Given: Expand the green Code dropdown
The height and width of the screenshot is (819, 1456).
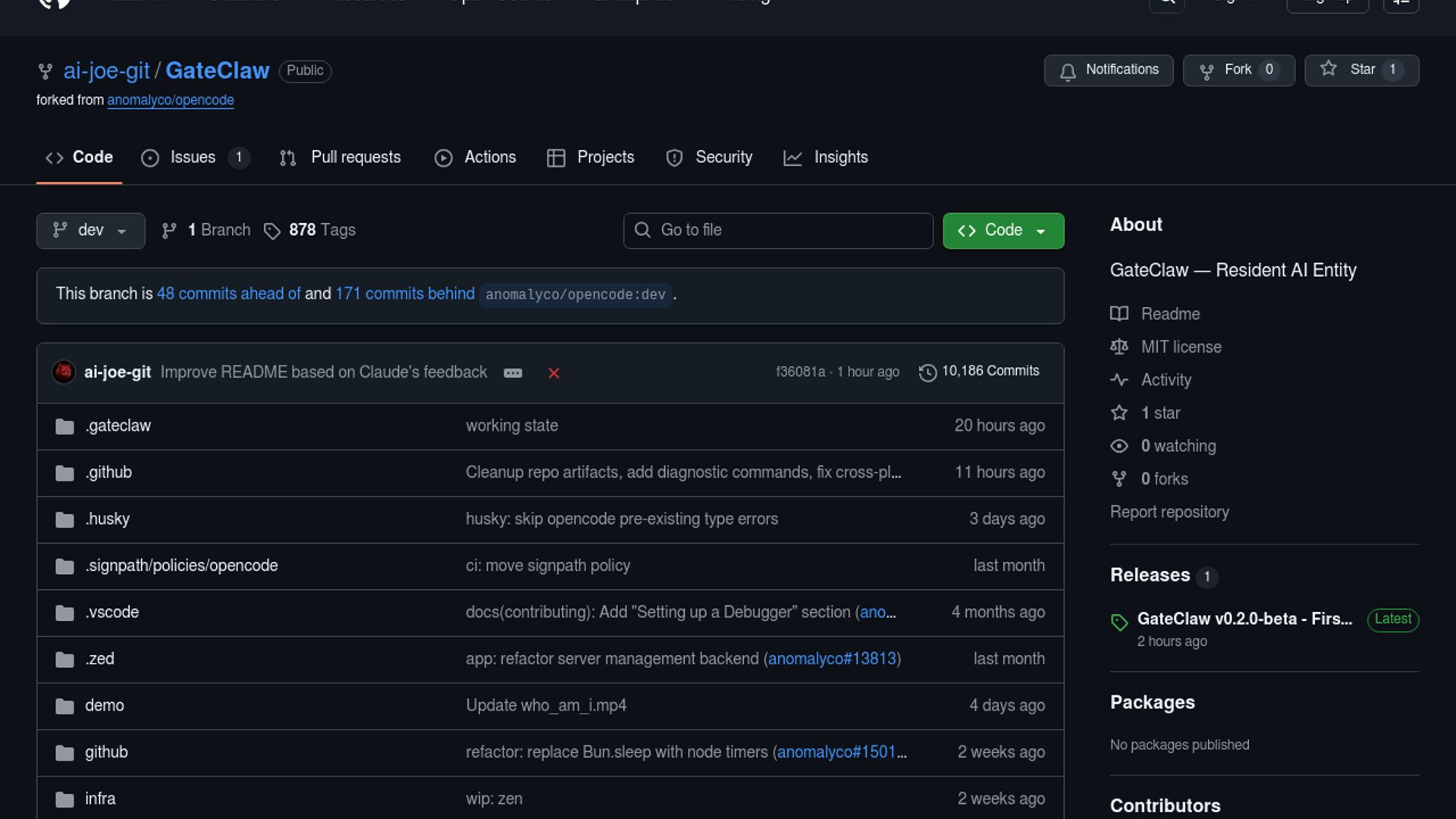Looking at the screenshot, I should click(x=1003, y=231).
